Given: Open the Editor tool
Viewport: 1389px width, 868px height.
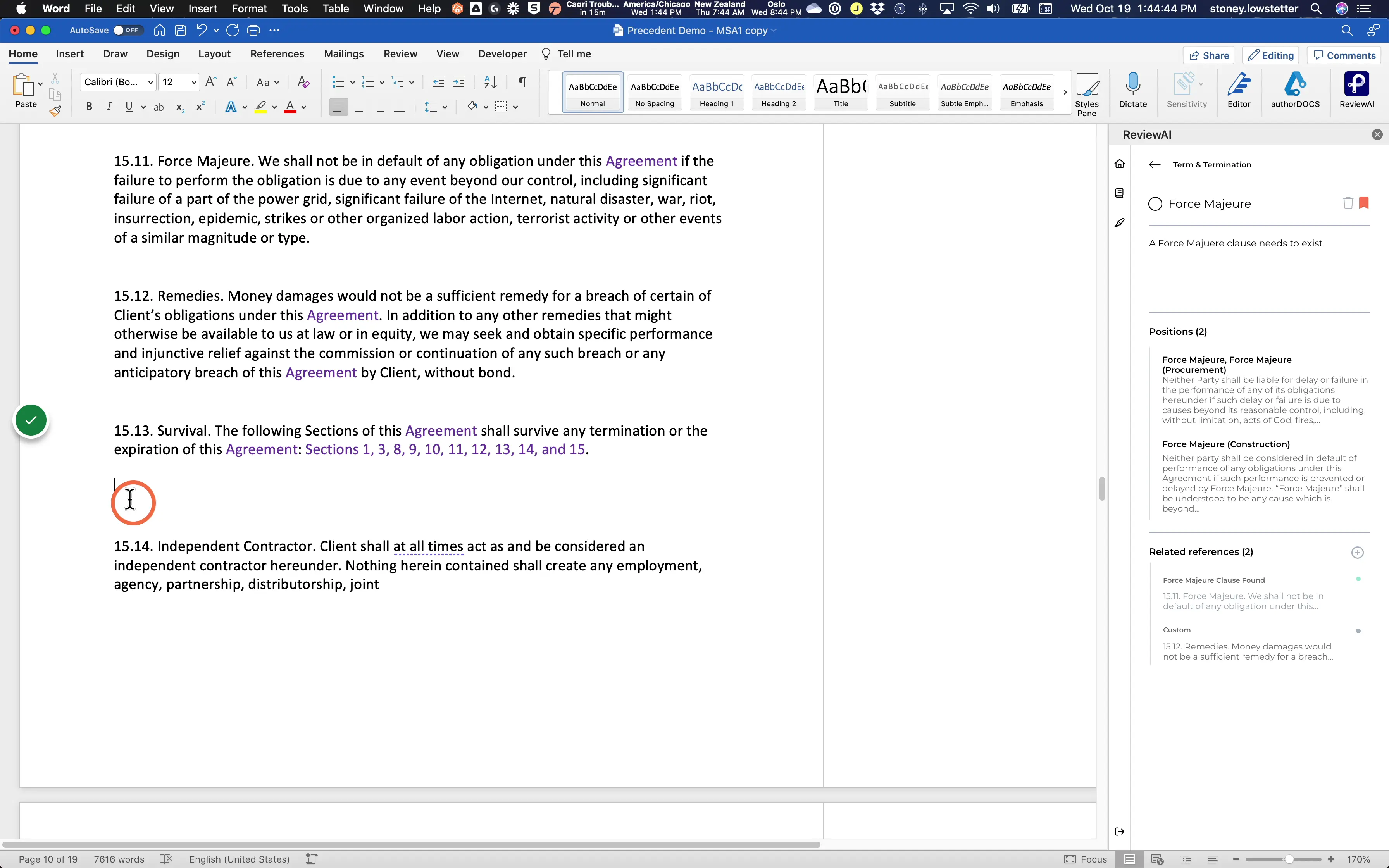Looking at the screenshot, I should 1239,90.
